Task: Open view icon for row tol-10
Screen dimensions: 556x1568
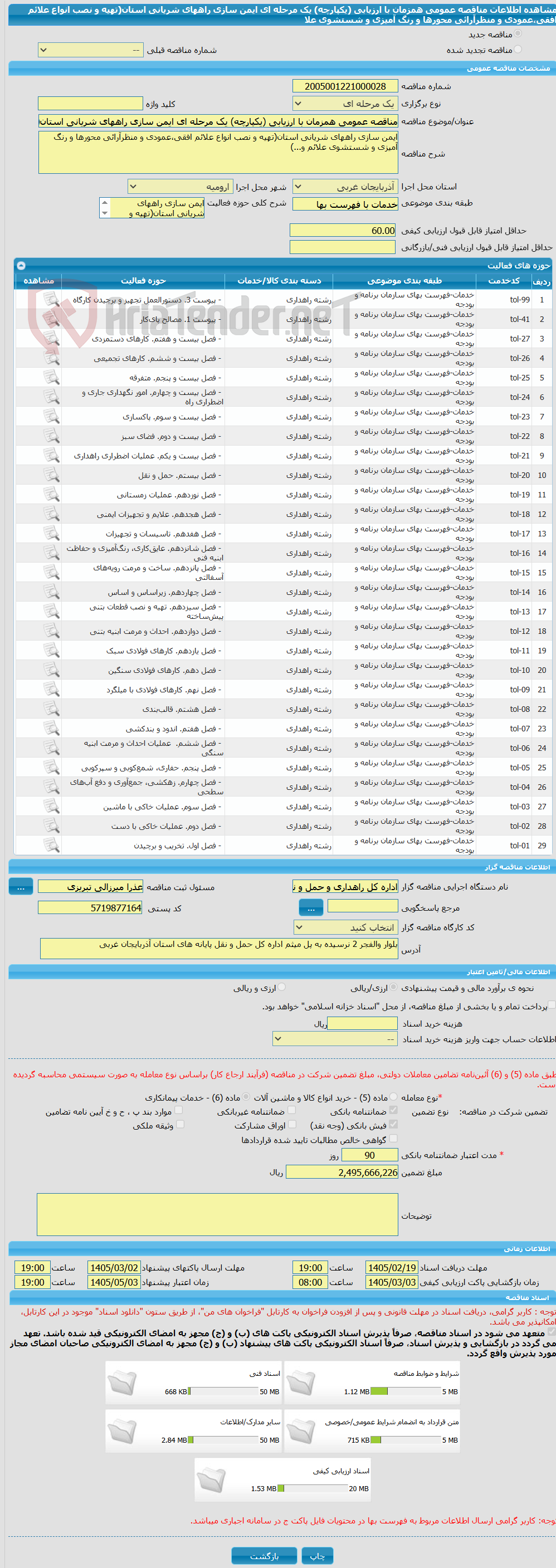Action: pos(51,670)
